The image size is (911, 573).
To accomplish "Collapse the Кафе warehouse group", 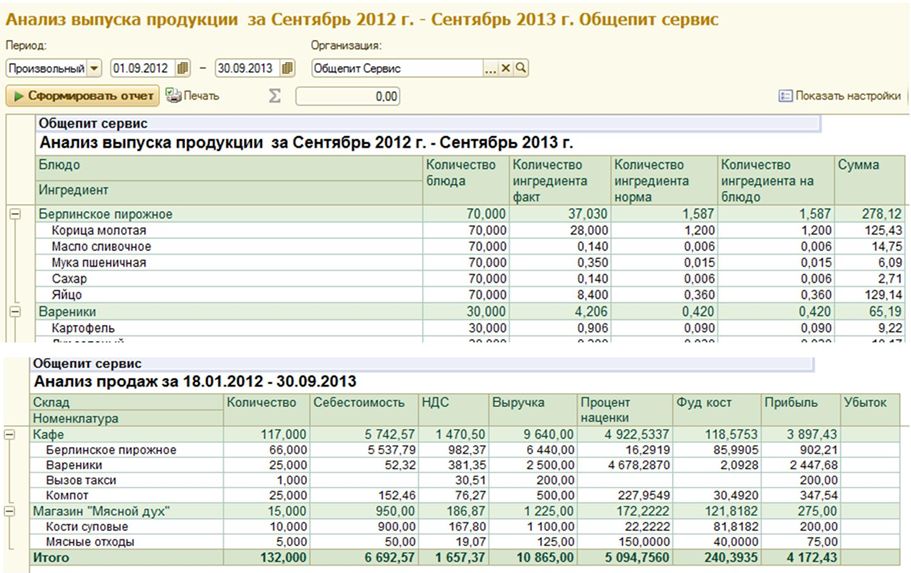I will [11, 435].
